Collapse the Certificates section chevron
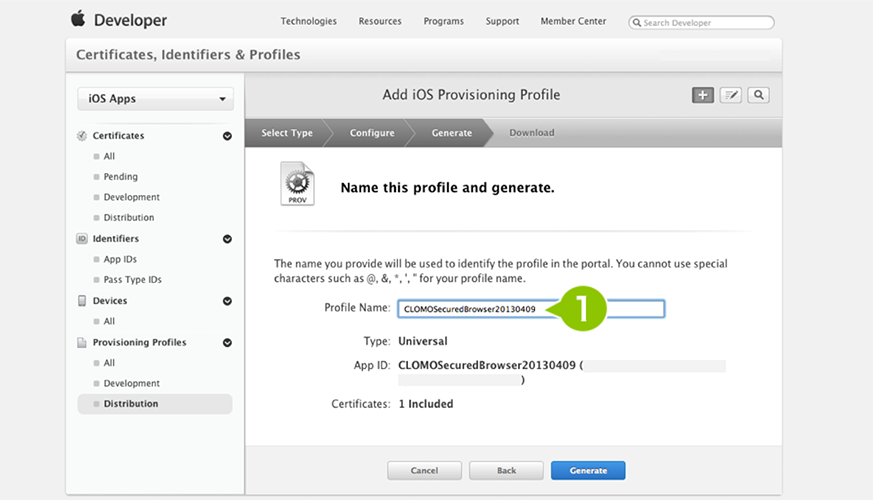 pyautogui.click(x=227, y=136)
